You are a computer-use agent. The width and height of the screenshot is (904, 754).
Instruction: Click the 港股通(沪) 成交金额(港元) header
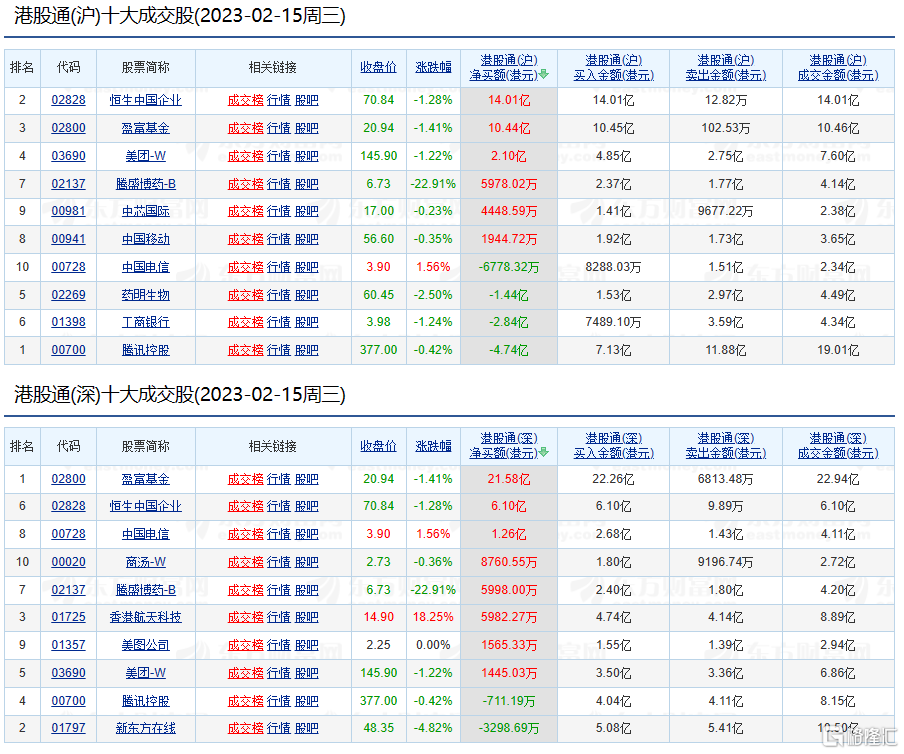tap(838, 67)
